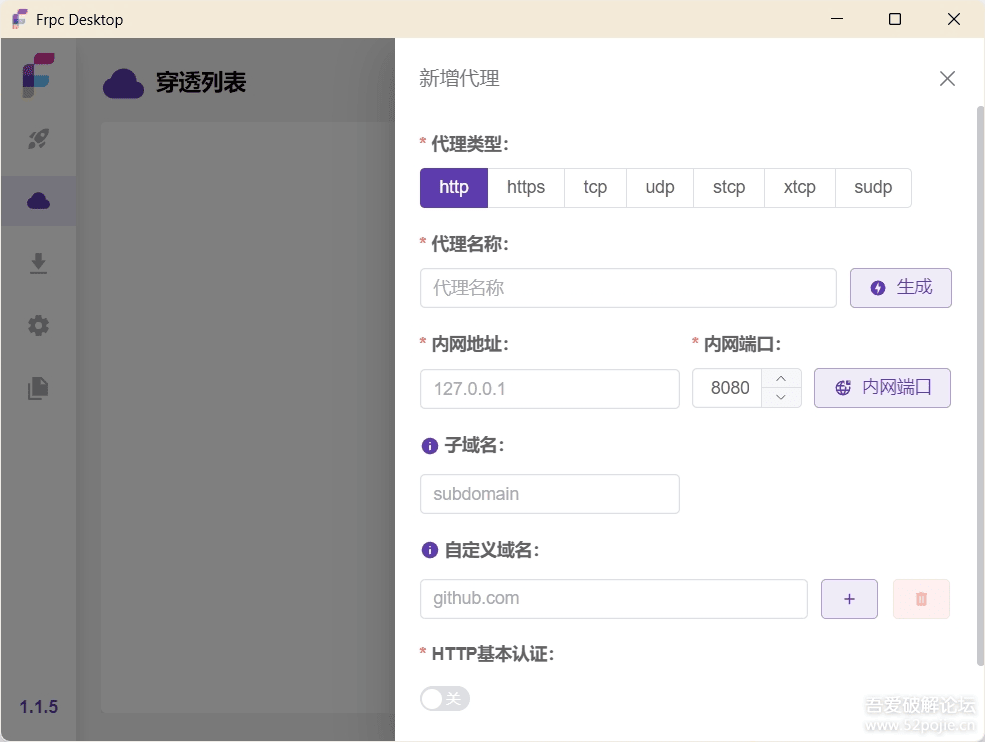Image resolution: width=985 pixels, height=742 pixels.
Task: Click the info icon beside 子域名
Action: (x=430, y=446)
